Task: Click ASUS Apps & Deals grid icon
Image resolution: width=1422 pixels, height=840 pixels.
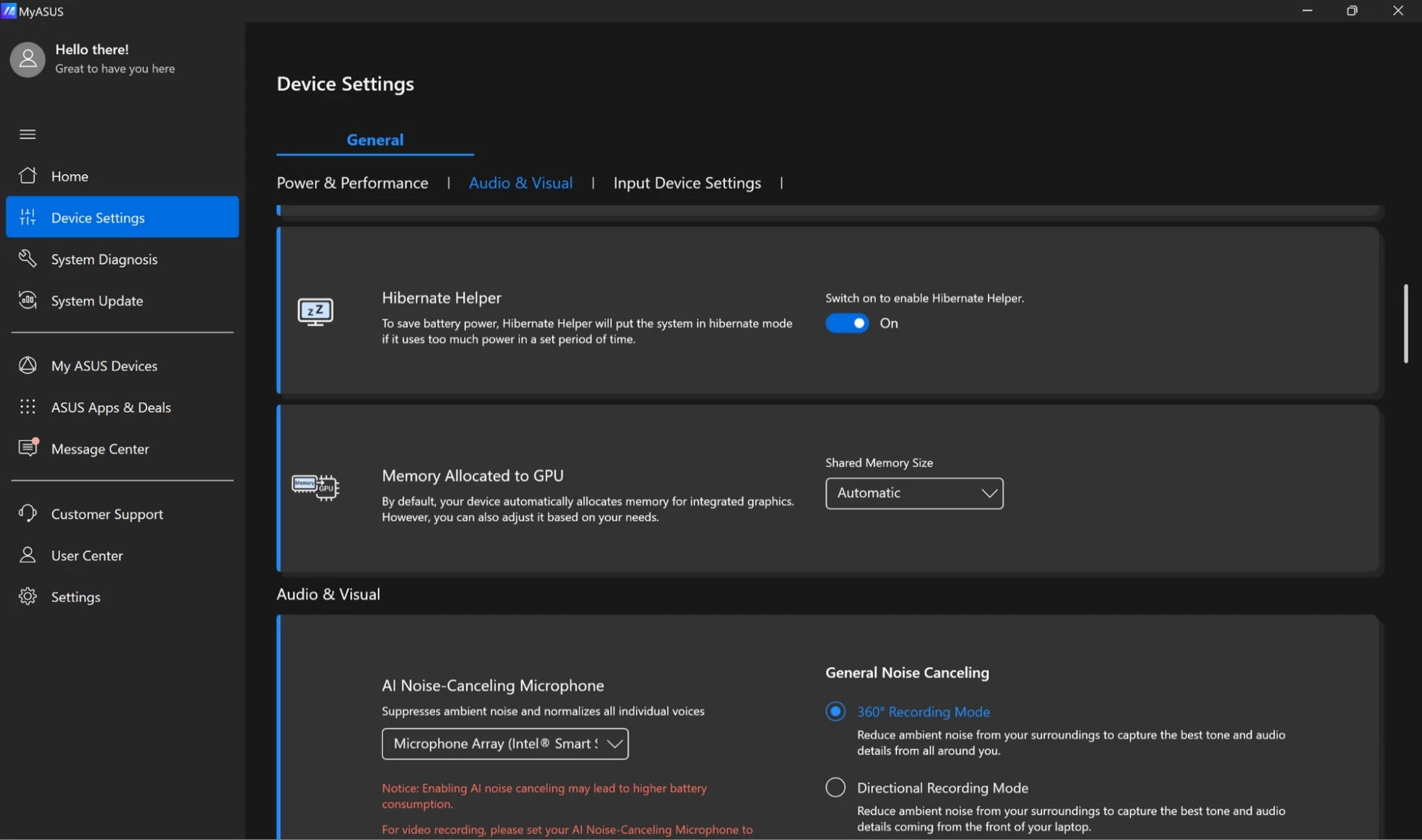Action: (x=28, y=407)
